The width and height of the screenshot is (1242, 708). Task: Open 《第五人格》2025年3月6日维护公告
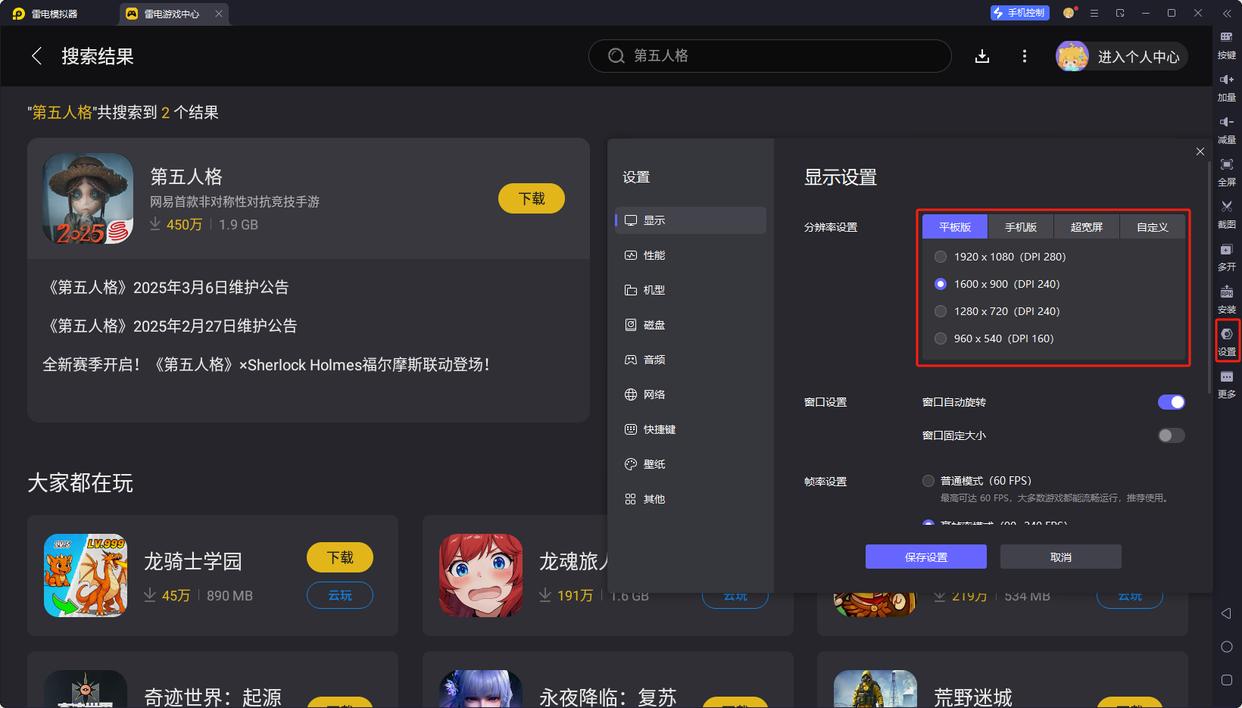(x=166, y=287)
